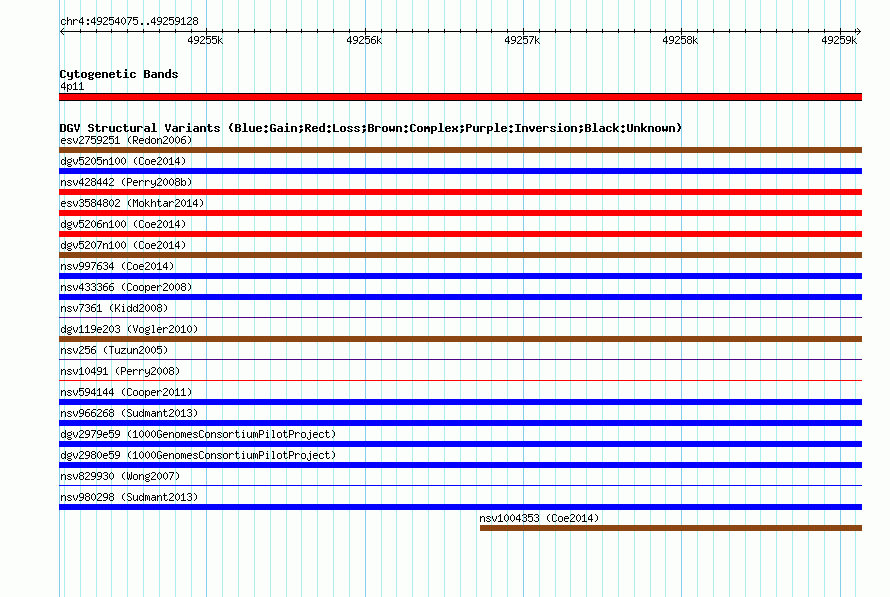Open variant nsv10491 (Perry2008) label

pos(120,371)
